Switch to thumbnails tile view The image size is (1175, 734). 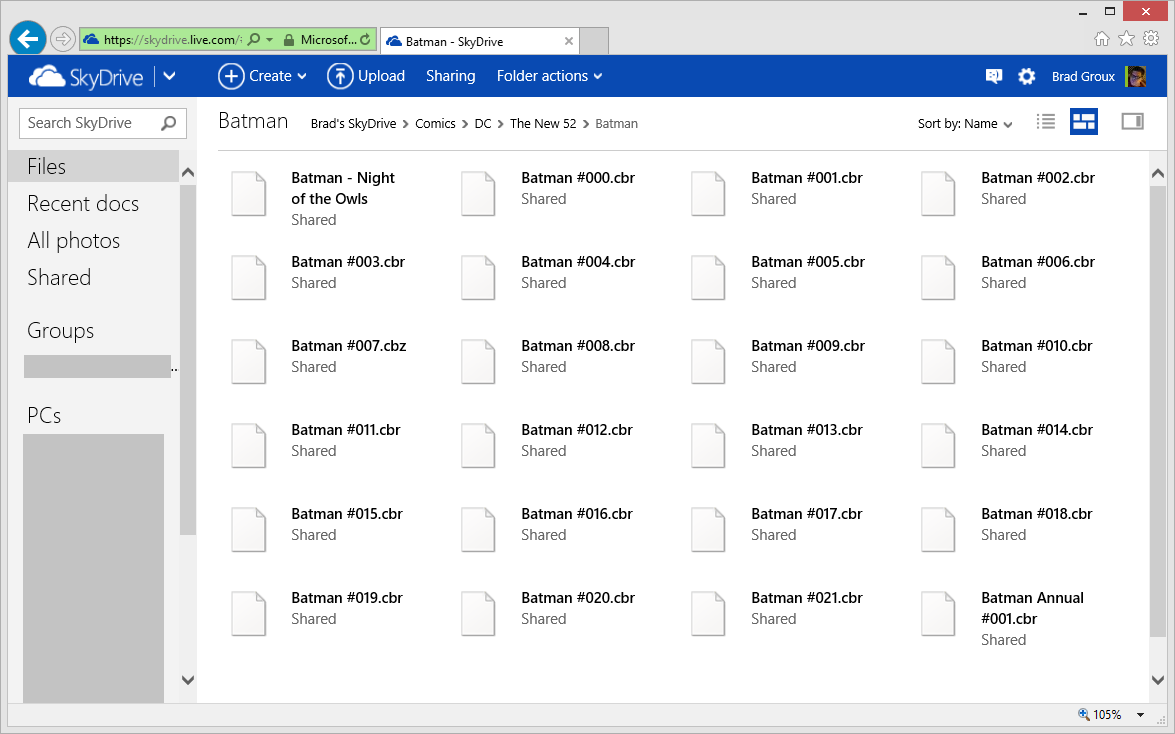1084,121
